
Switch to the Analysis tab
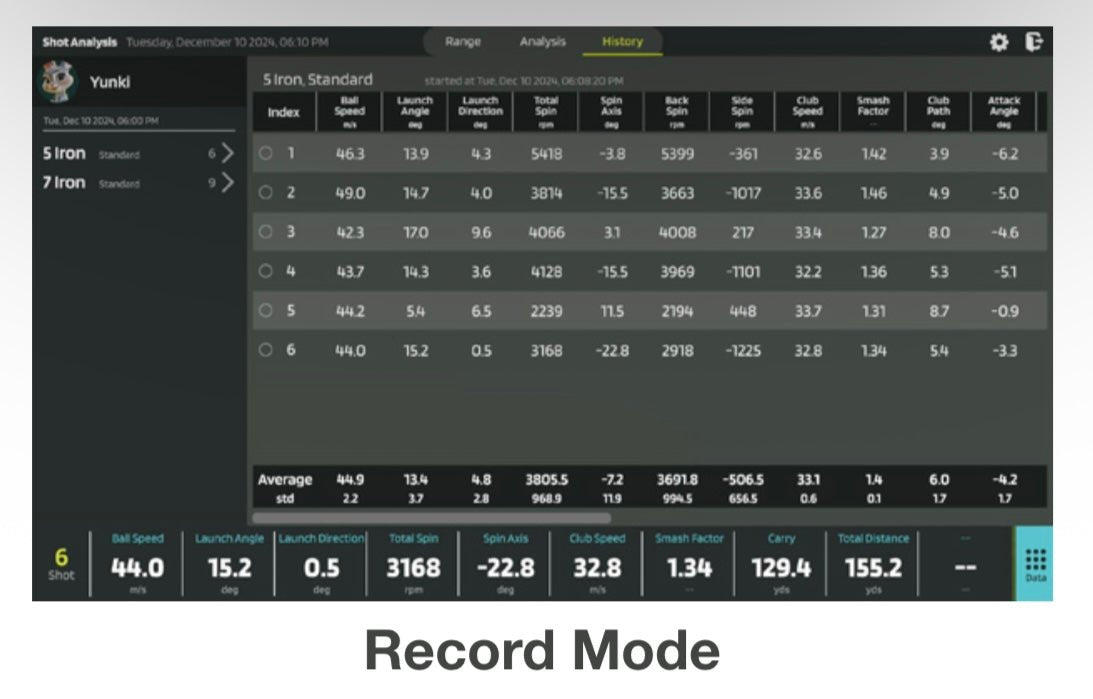(x=543, y=43)
